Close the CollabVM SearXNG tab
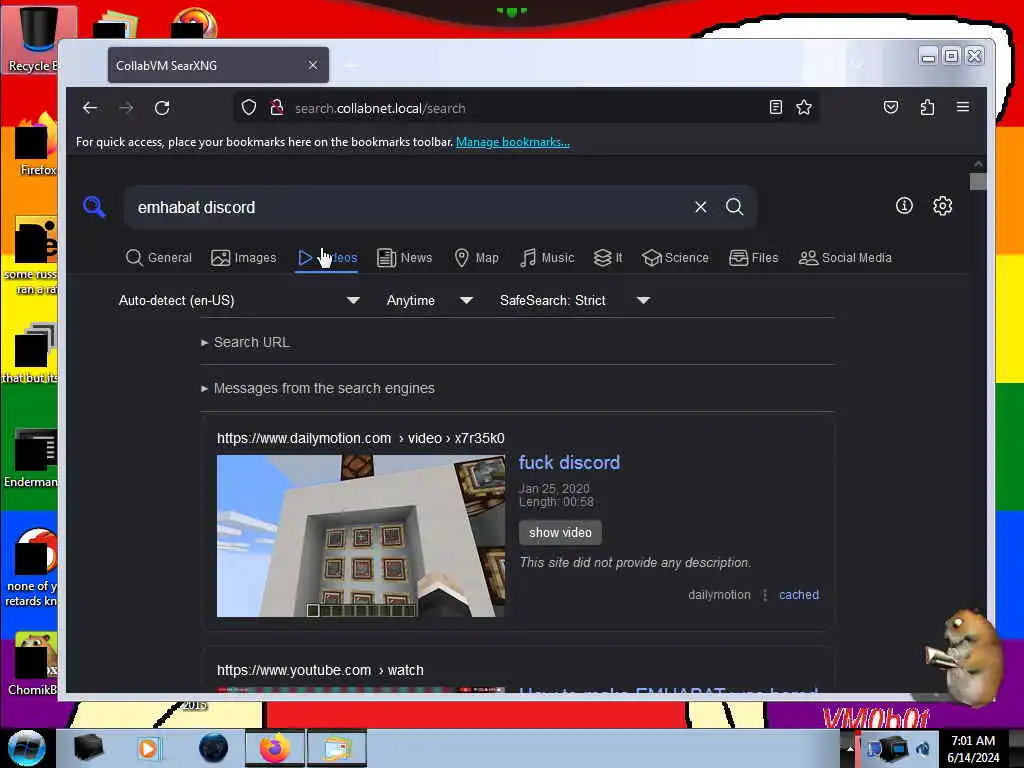The width and height of the screenshot is (1024, 768). point(313,65)
